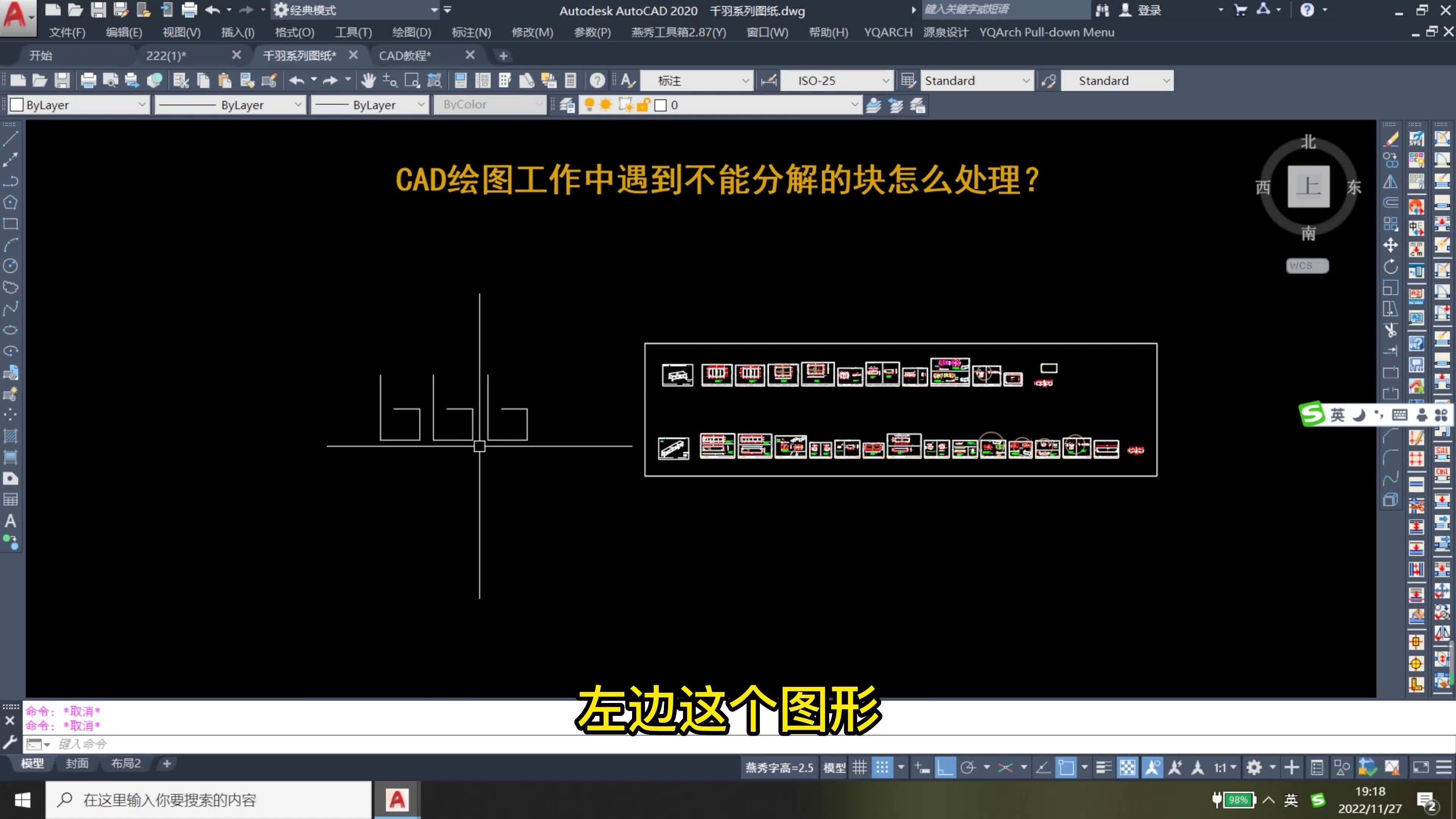Viewport: 1456px width, 819px height.
Task: Select the Multiline Text tool
Action: [11, 521]
